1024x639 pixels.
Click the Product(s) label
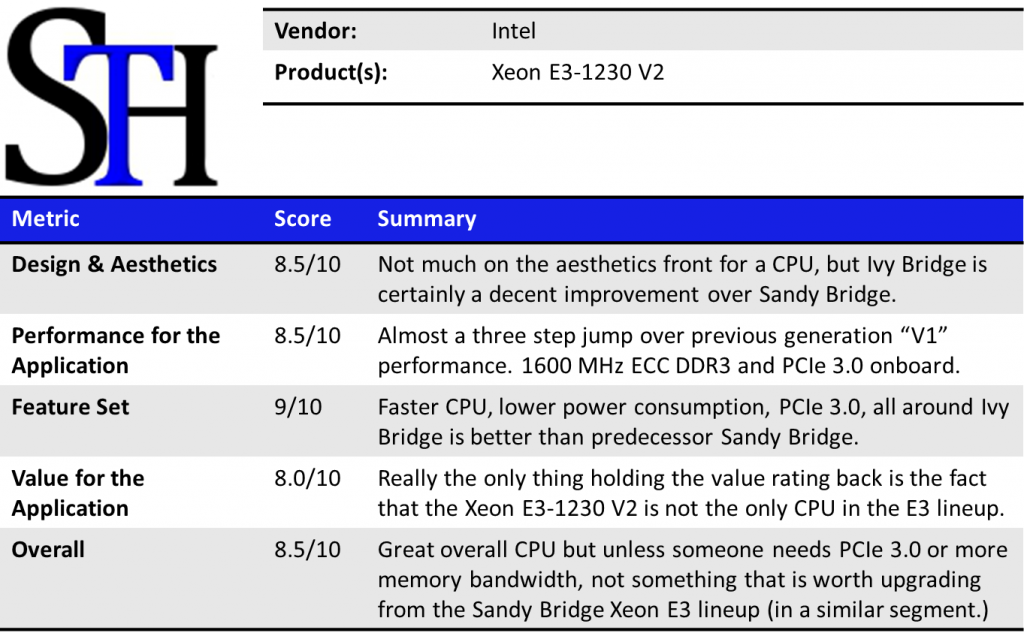click(x=331, y=73)
